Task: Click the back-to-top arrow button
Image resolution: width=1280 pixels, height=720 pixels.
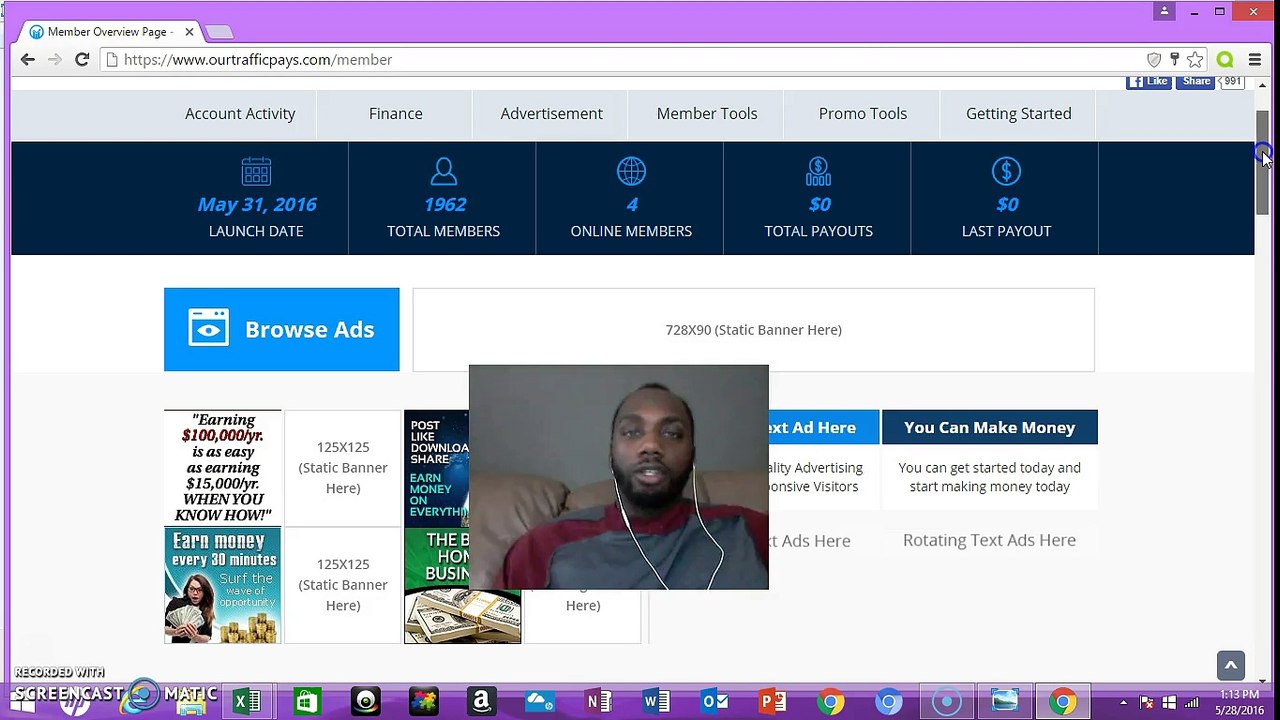Action: 1231,666
